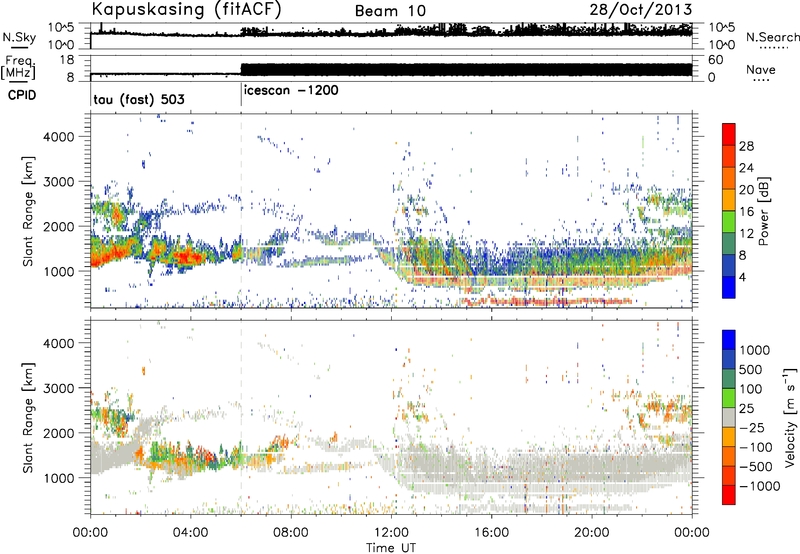The image size is (800, 554).
Task: Click the blue bottom of the power colorbar
Action: (729, 288)
